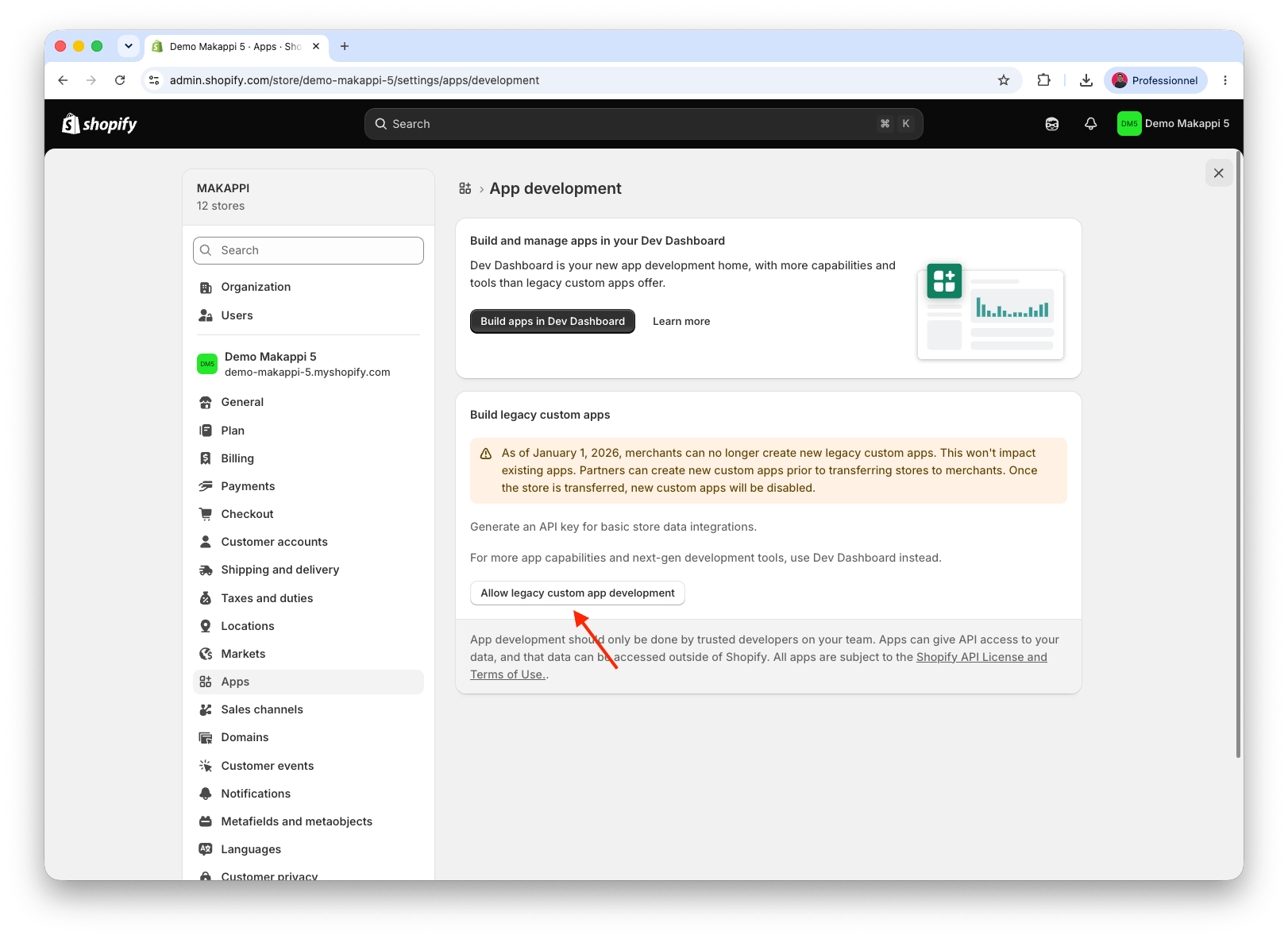Click the Notifications bell icon in sidebar

206,794
